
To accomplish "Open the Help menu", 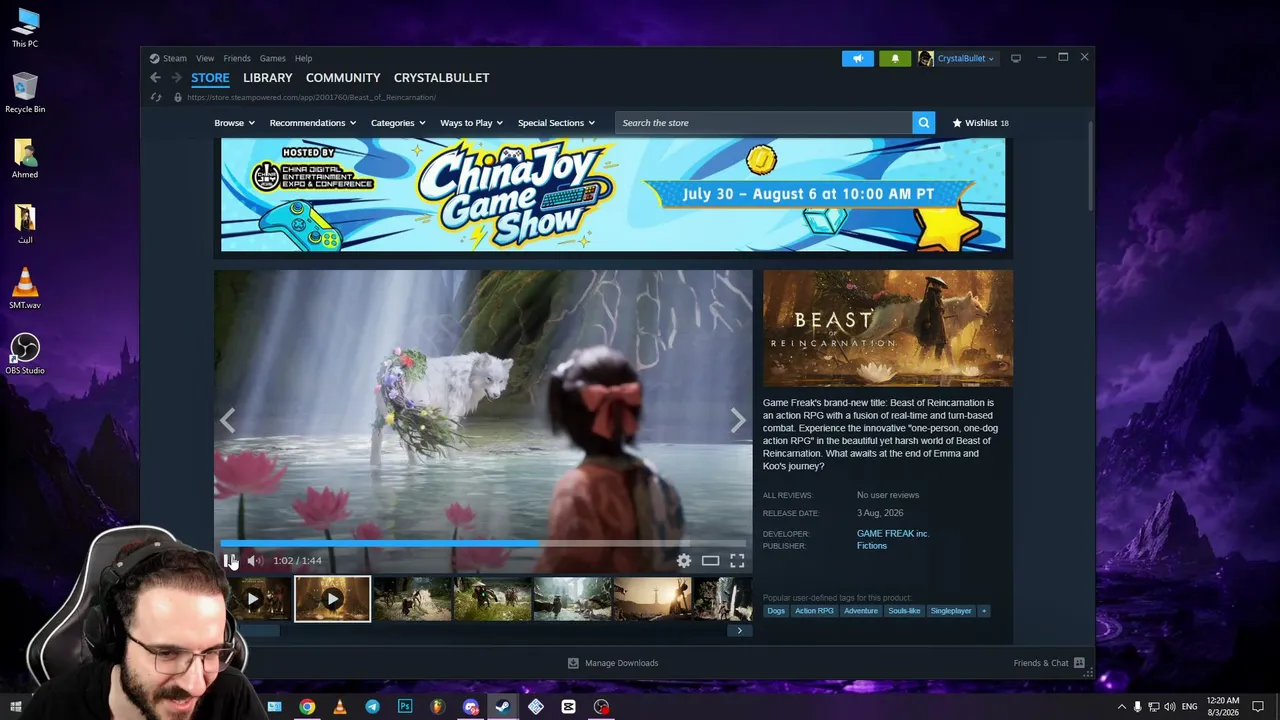I will [x=304, y=58].
